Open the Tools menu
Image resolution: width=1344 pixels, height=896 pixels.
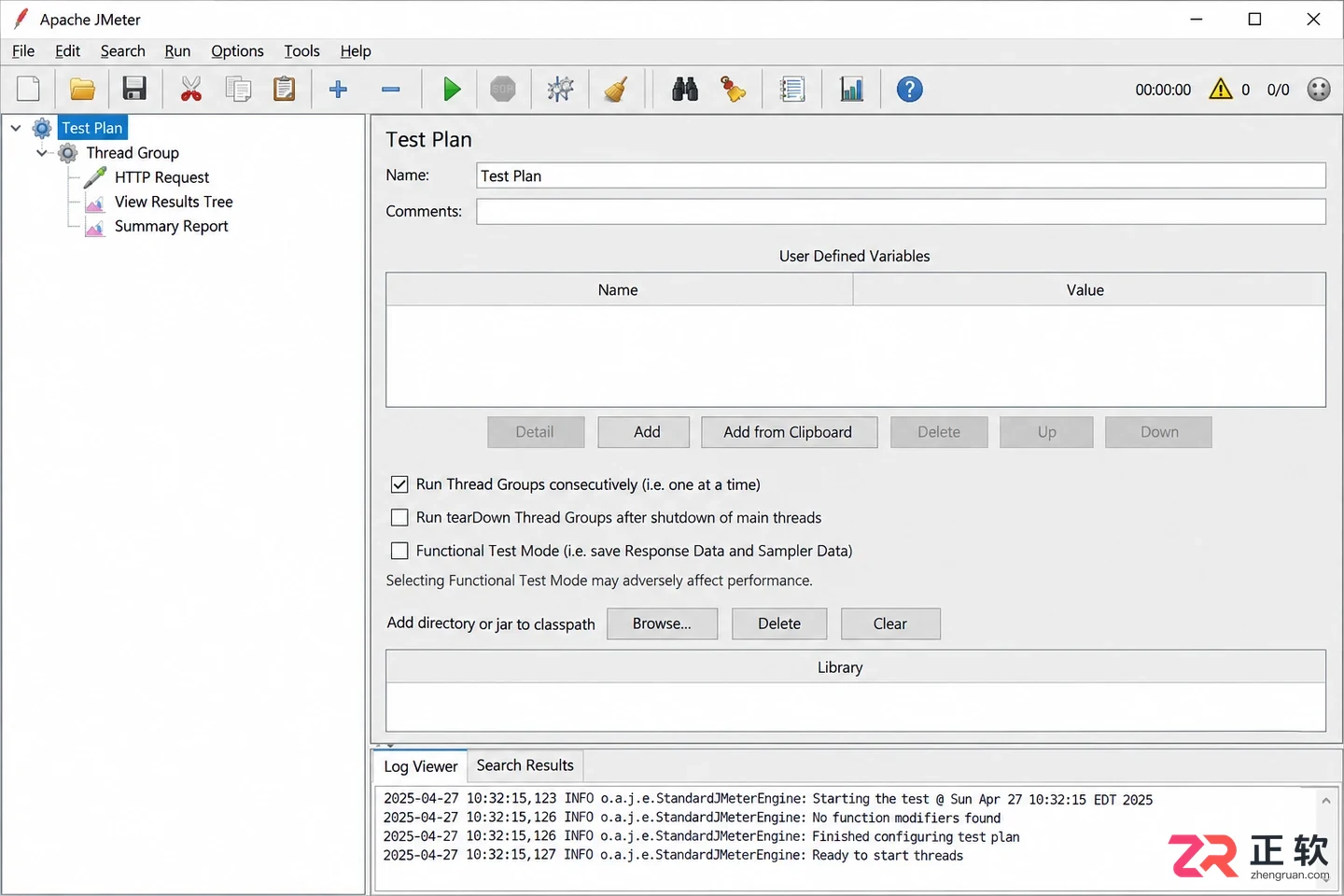point(301,51)
